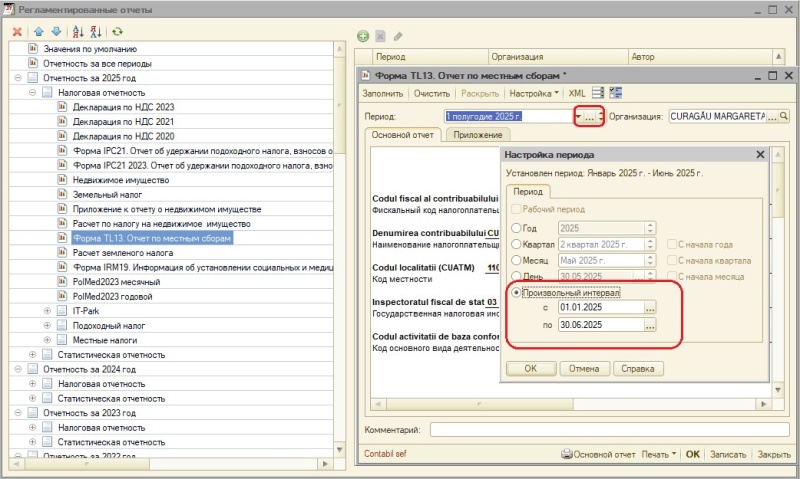800x479 pixels.
Task: Select the День period radio button
Action: [x=516, y=276]
